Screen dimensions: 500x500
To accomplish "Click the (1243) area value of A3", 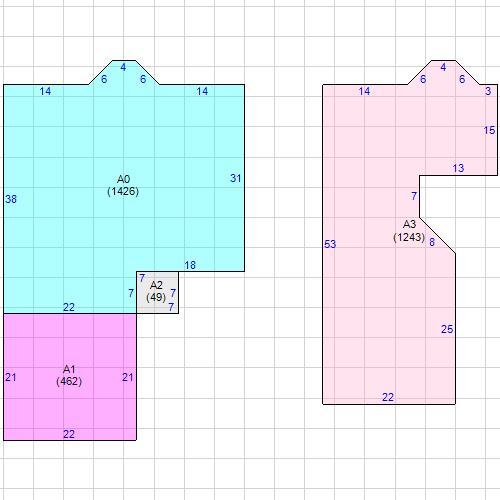I will click(409, 237).
